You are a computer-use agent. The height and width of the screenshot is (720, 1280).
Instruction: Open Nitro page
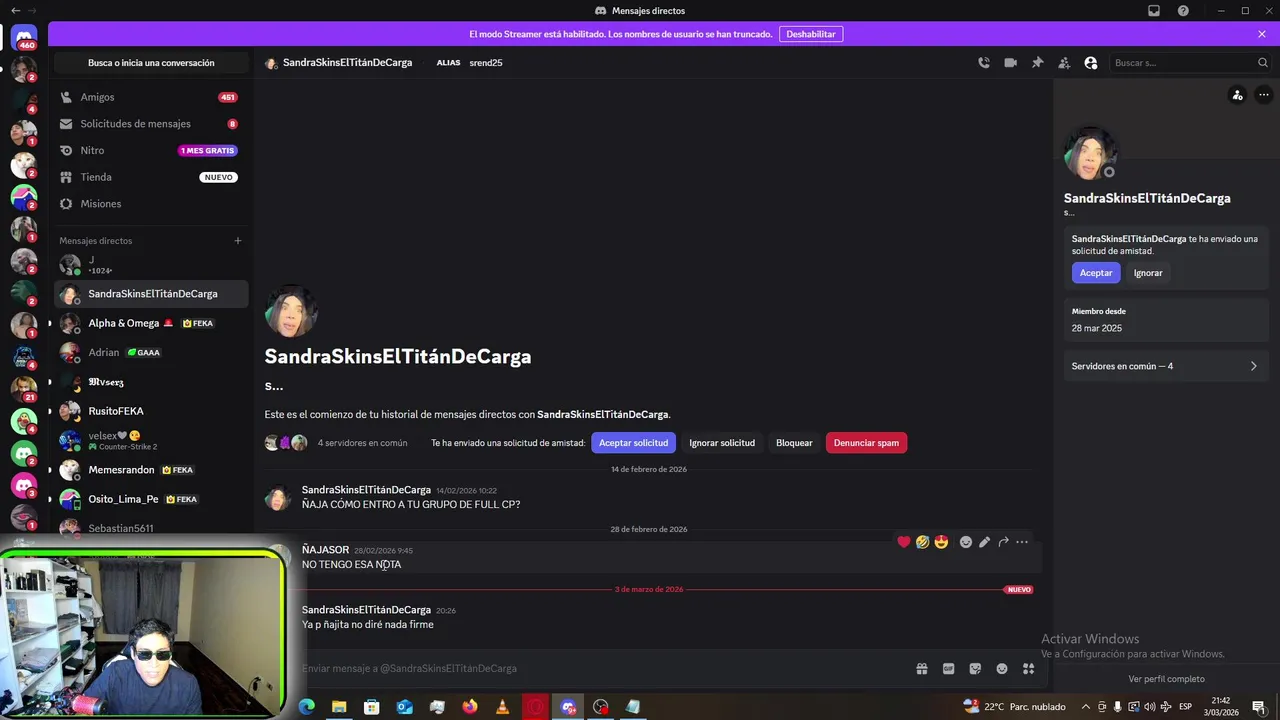(149, 150)
